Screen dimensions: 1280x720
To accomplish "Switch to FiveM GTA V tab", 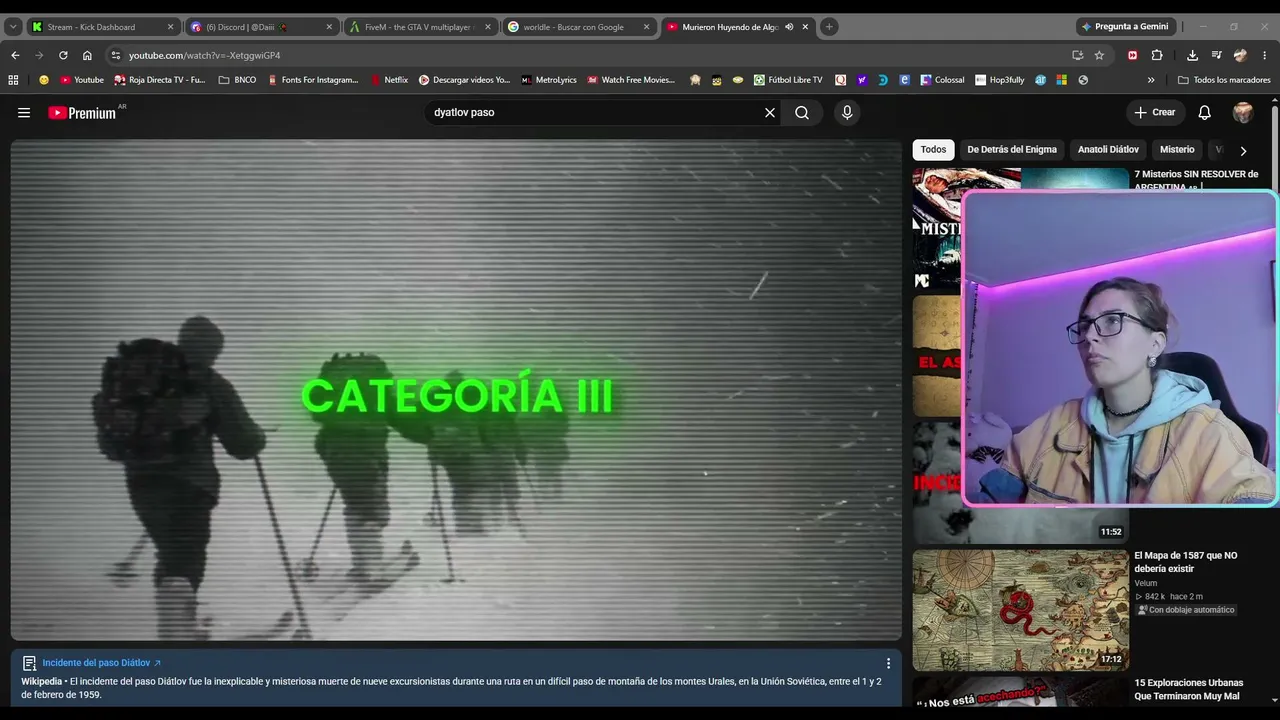I will 420,27.
